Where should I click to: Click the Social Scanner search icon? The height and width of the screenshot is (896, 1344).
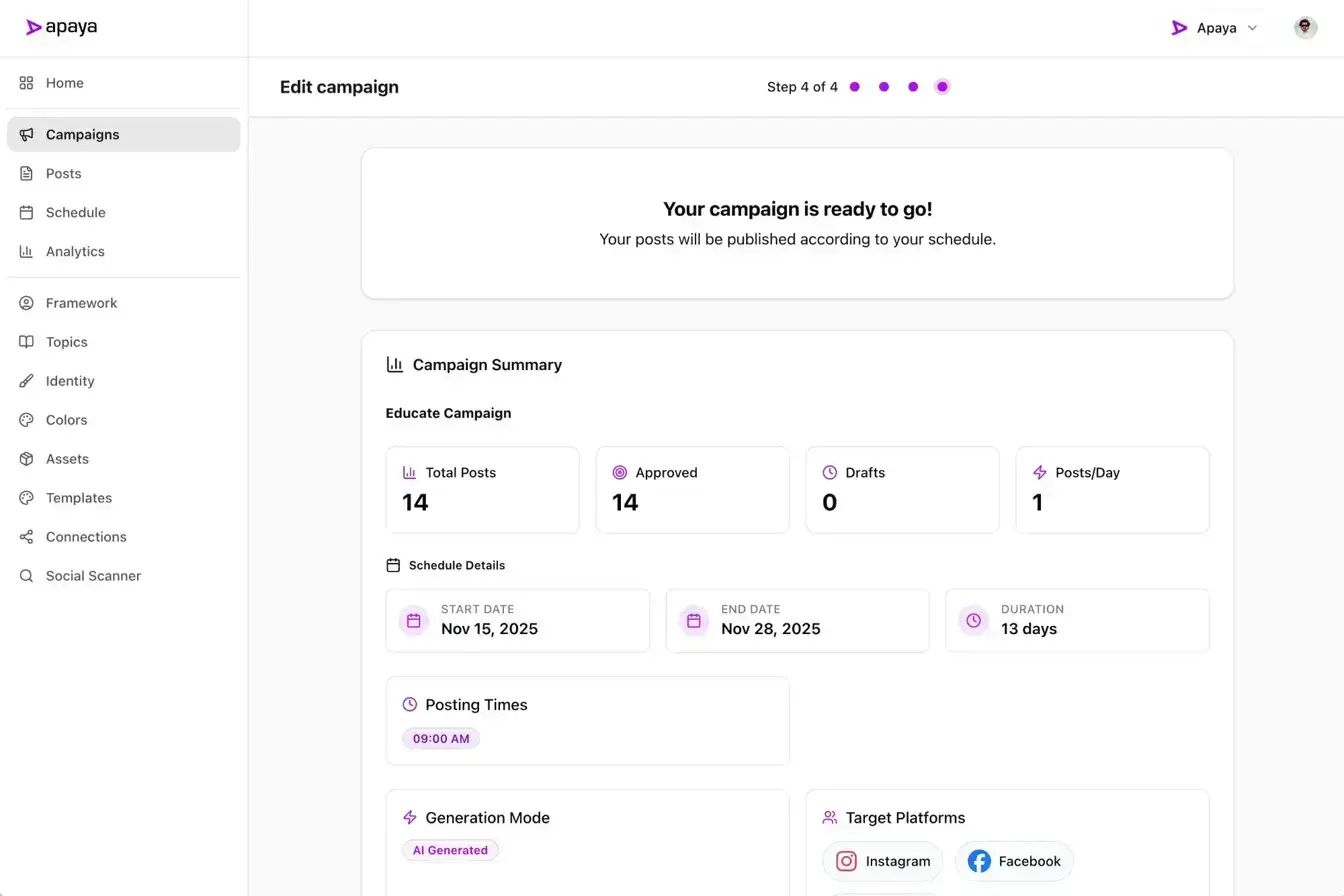(x=27, y=576)
